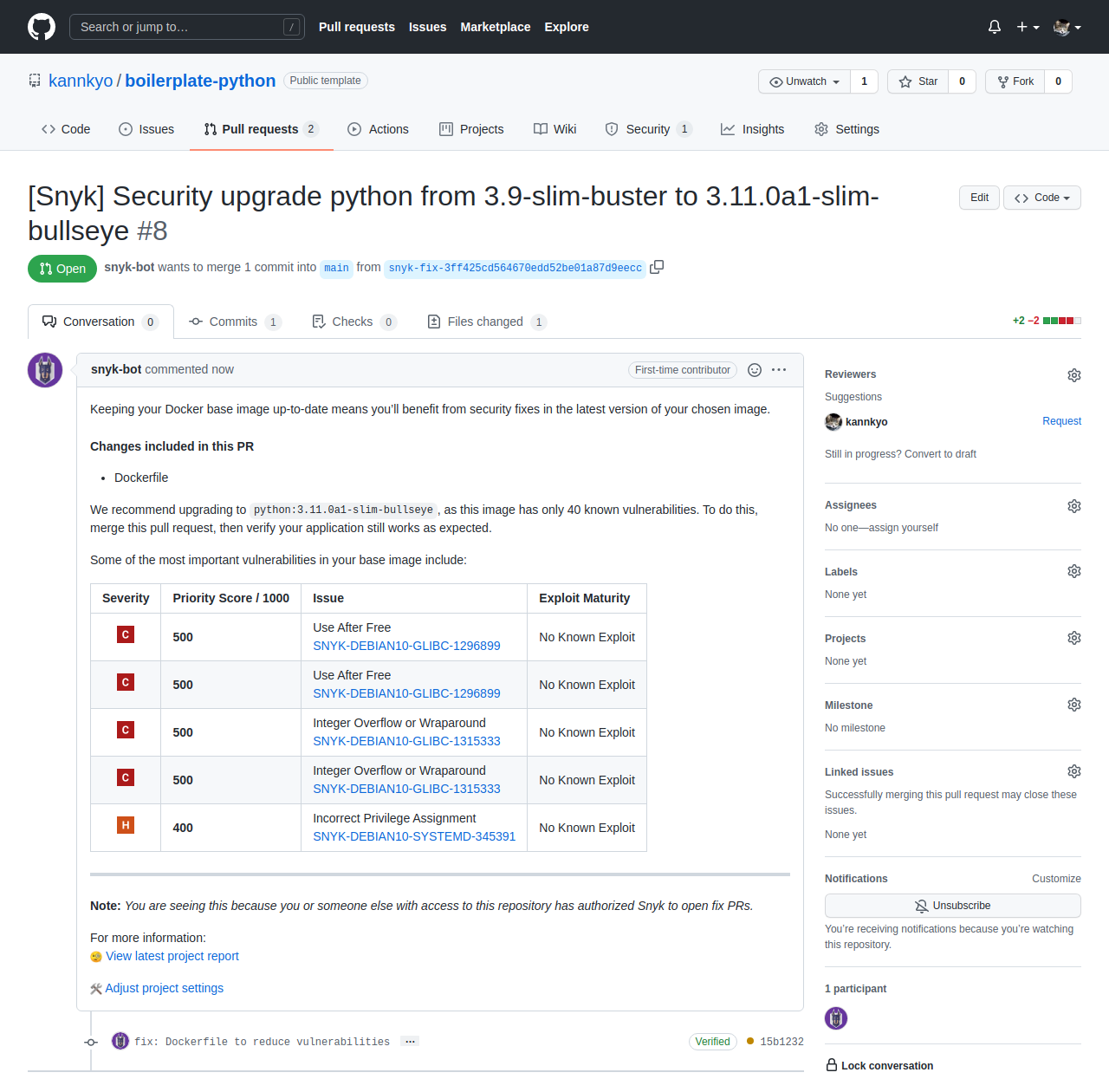Convert the pull request to draft
This screenshot has height=1092, width=1109.
tap(940, 454)
